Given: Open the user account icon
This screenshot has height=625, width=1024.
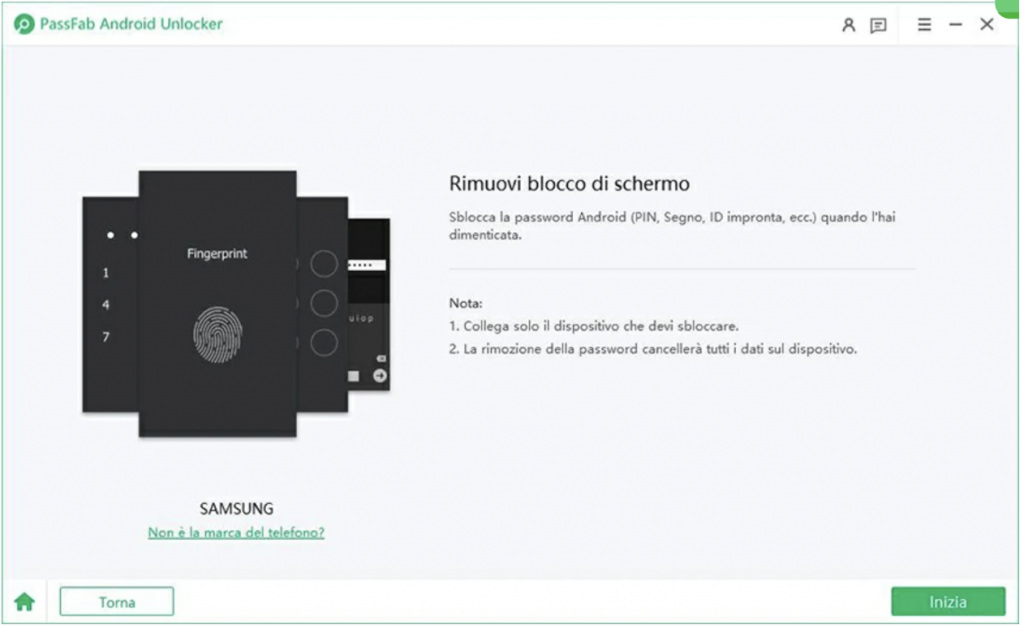Looking at the screenshot, I should (848, 25).
